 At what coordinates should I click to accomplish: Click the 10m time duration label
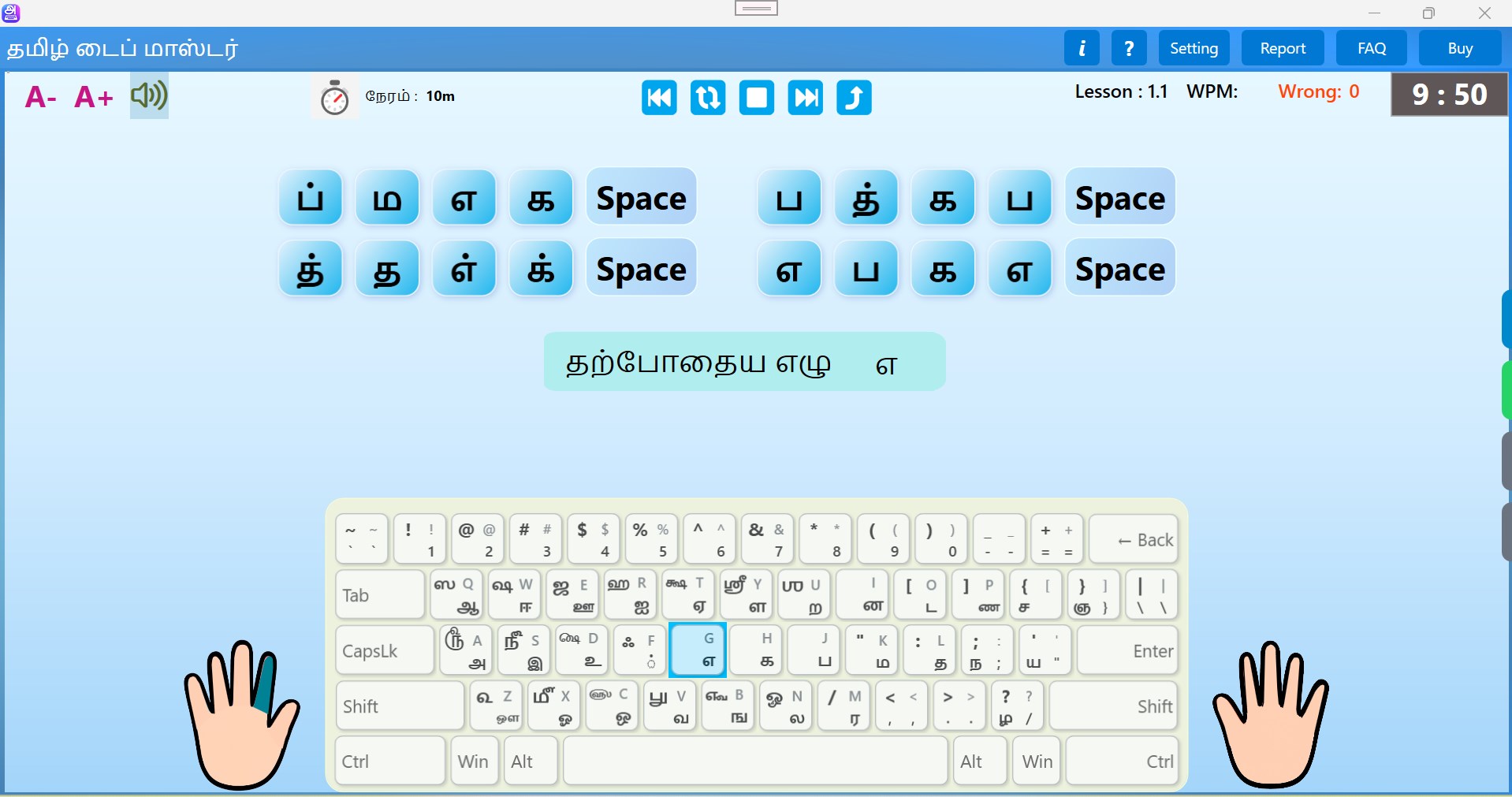click(440, 96)
